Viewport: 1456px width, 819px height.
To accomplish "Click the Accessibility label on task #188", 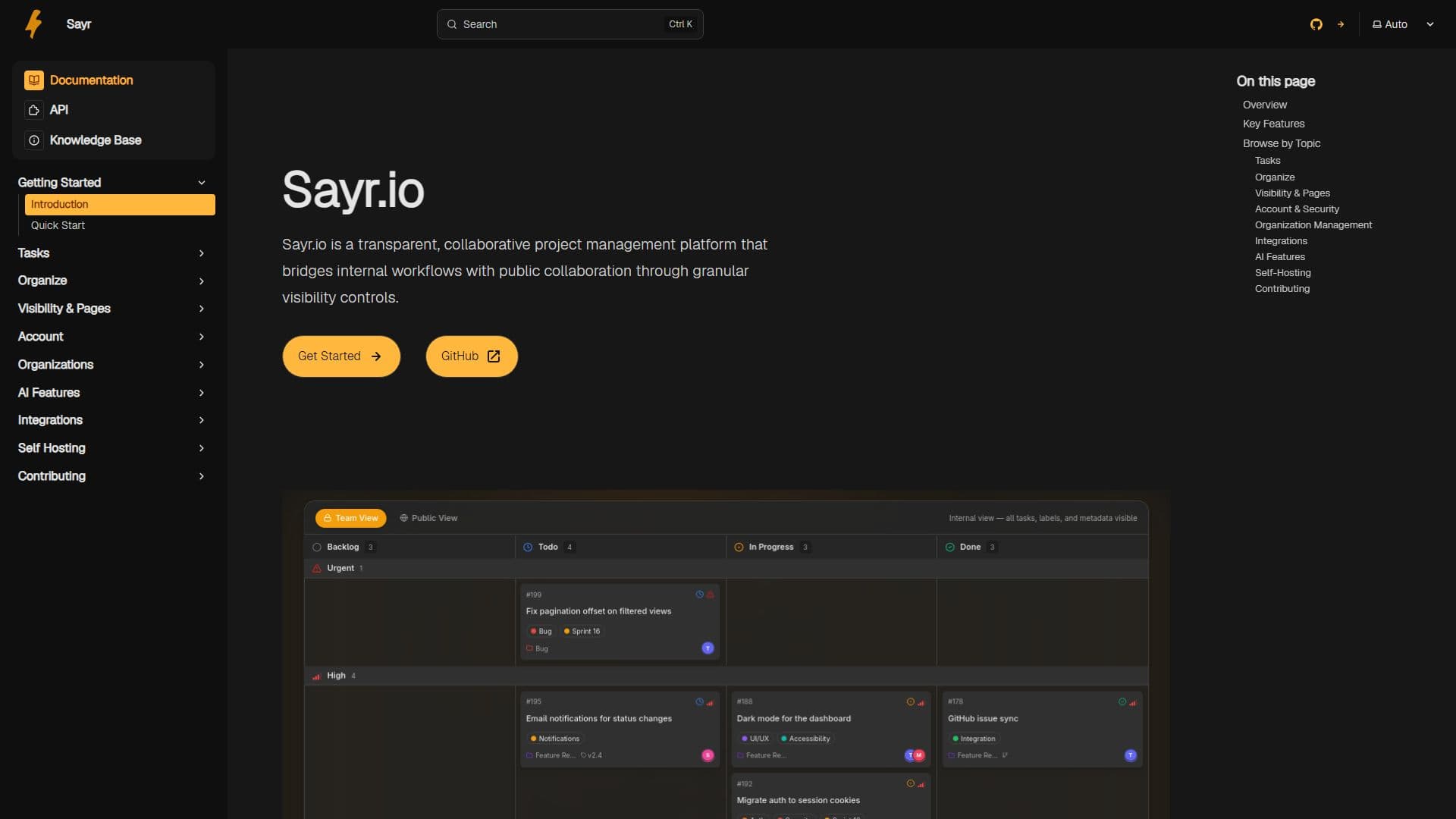I will pyautogui.click(x=805, y=739).
